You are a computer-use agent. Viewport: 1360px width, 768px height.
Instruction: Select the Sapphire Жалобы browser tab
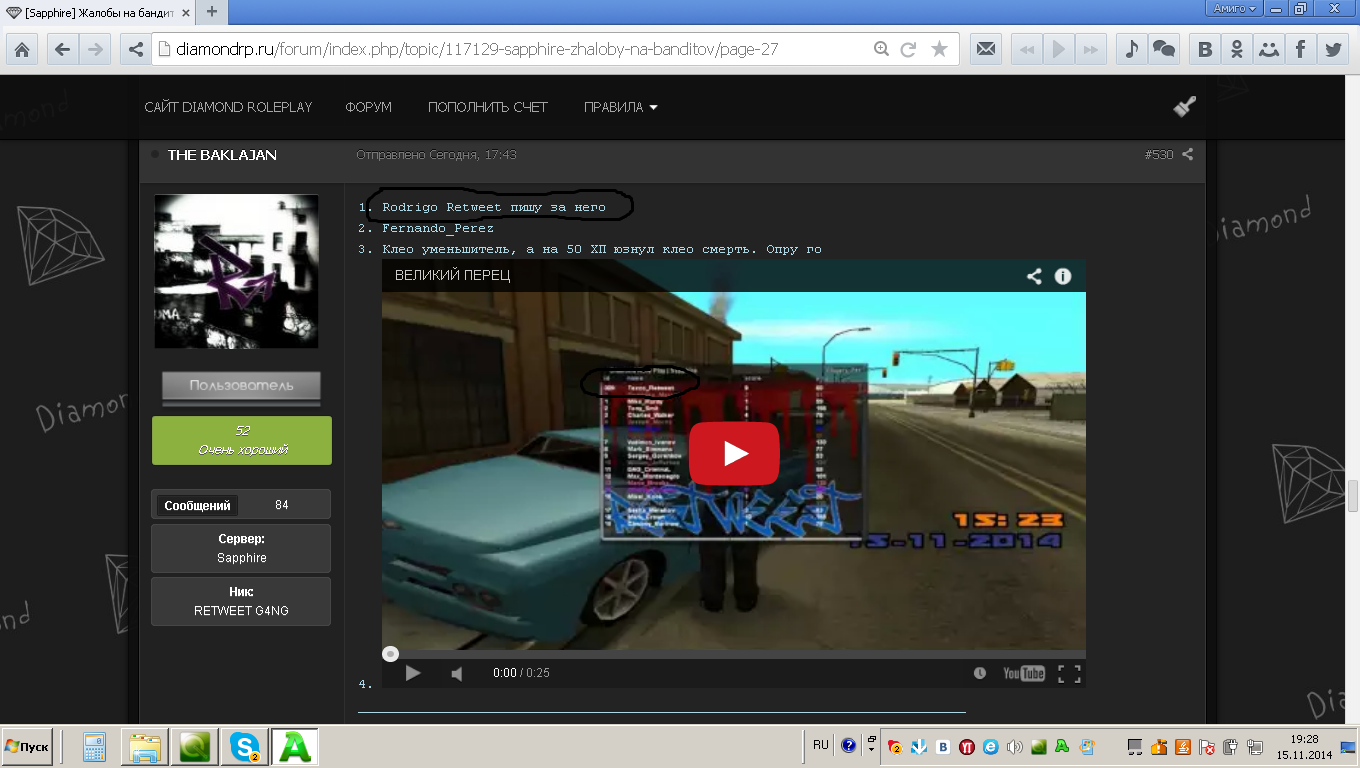96,11
